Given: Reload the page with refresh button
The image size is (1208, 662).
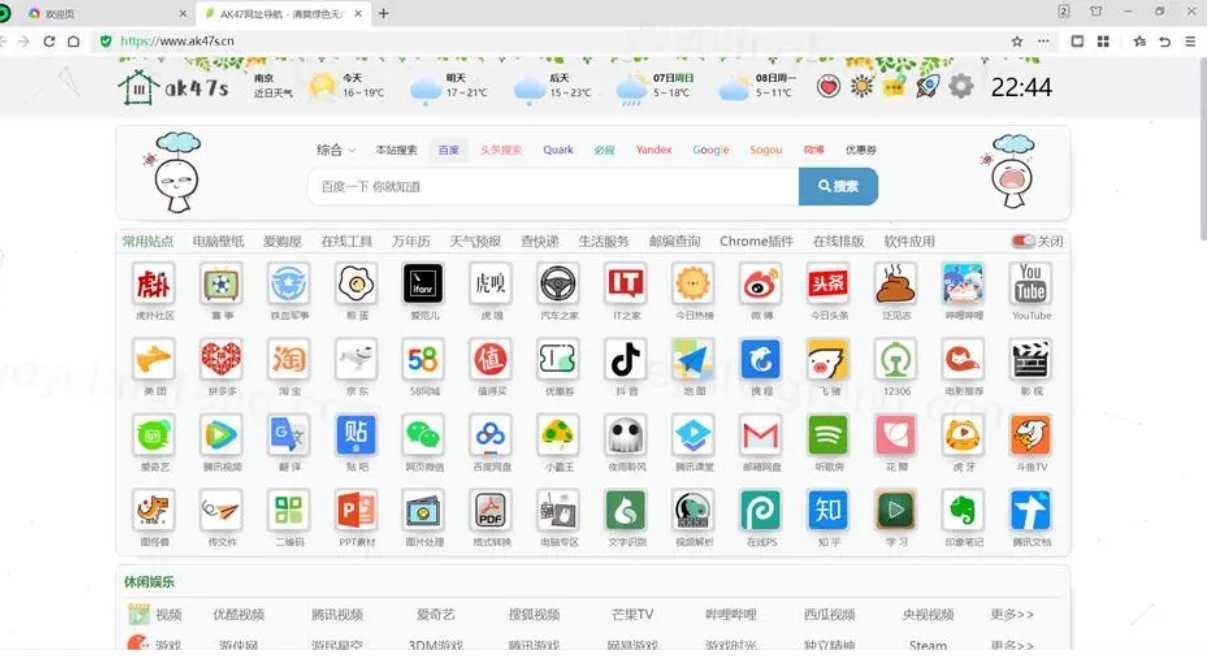Looking at the screenshot, I should coord(49,41).
